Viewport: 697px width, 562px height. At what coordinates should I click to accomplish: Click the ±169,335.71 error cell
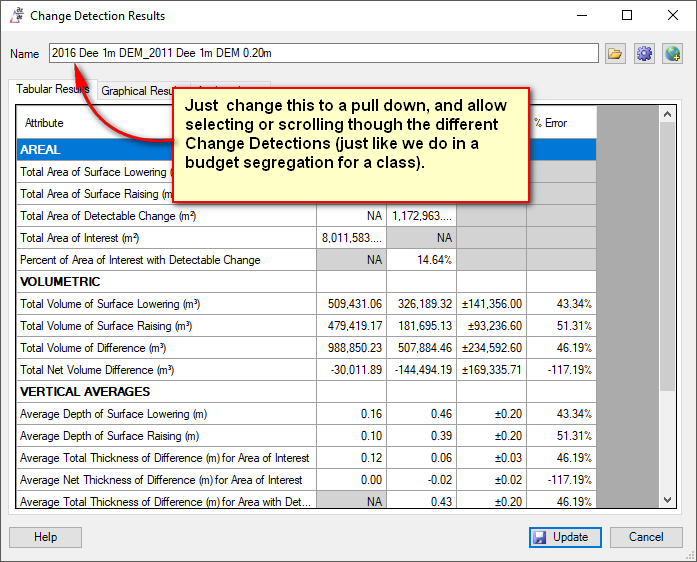click(492, 370)
